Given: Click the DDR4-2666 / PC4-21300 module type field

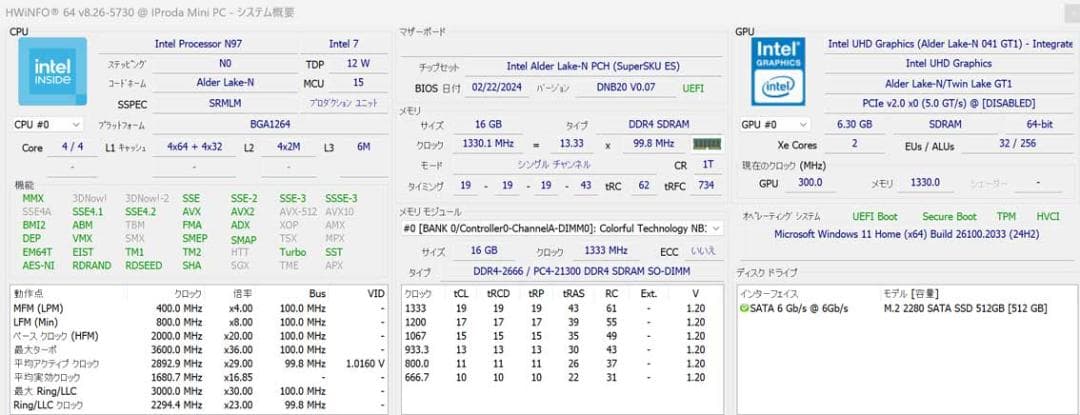Looking at the screenshot, I should pyautogui.click(x=581, y=272).
